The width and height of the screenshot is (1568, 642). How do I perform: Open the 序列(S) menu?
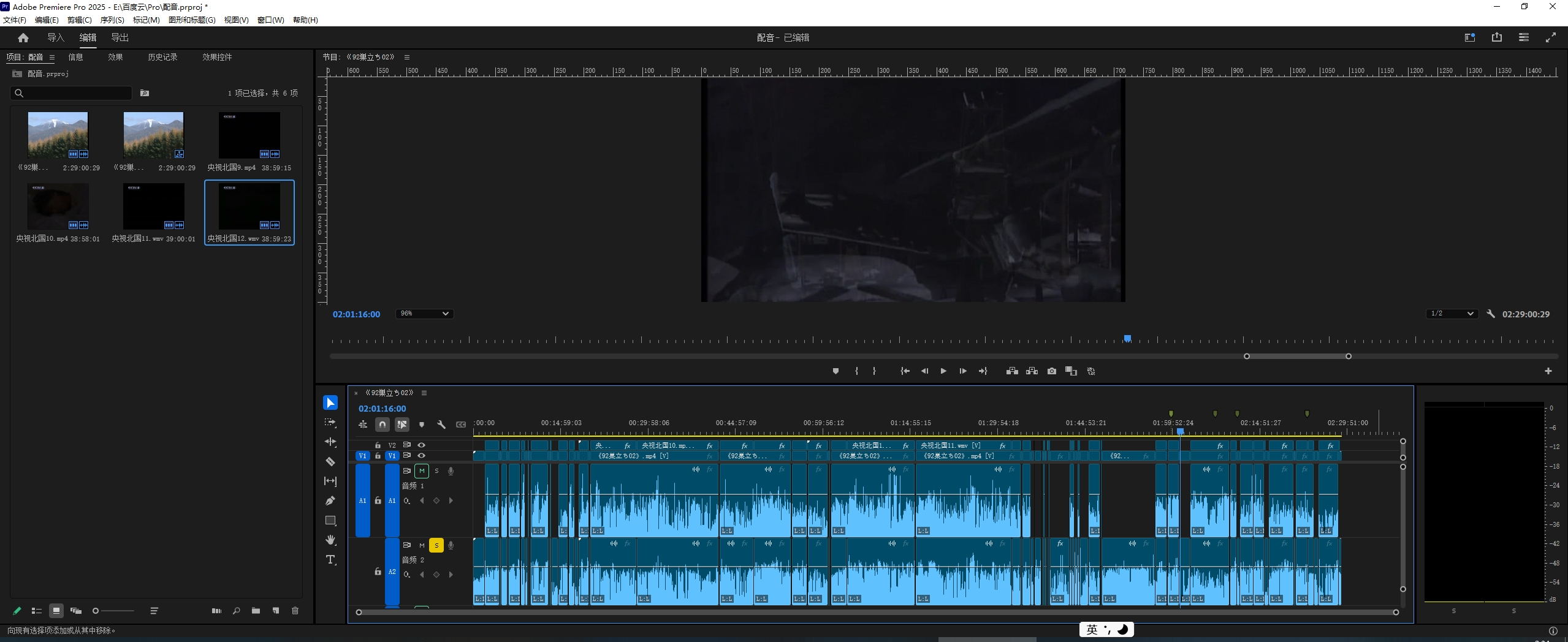(112, 20)
